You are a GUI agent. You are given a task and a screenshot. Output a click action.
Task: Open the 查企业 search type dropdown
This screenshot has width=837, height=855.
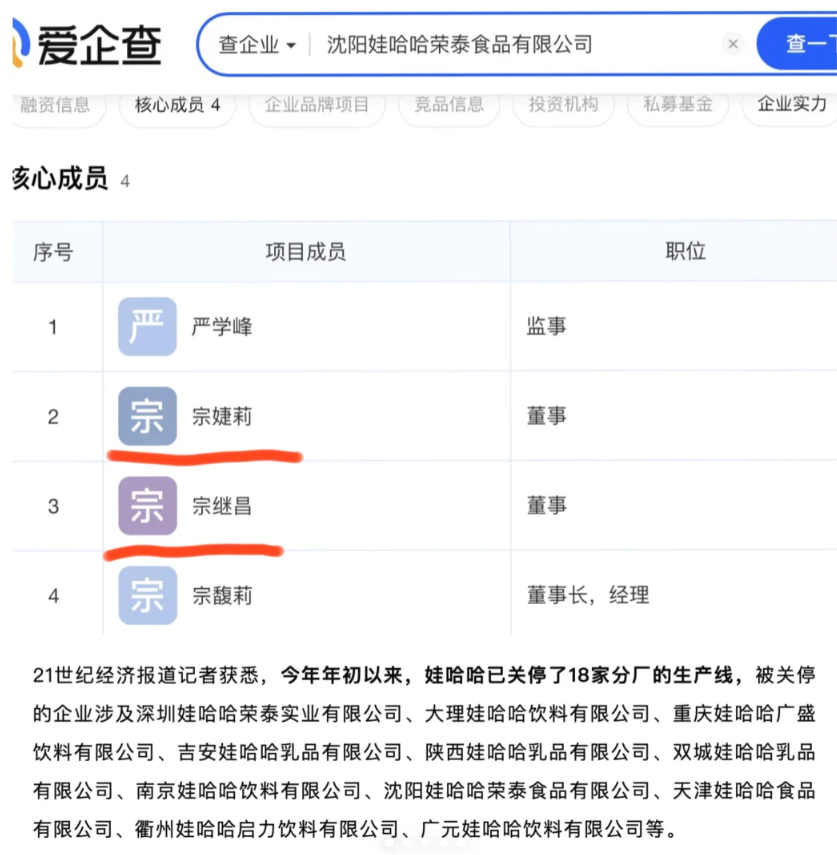pos(257,44)
